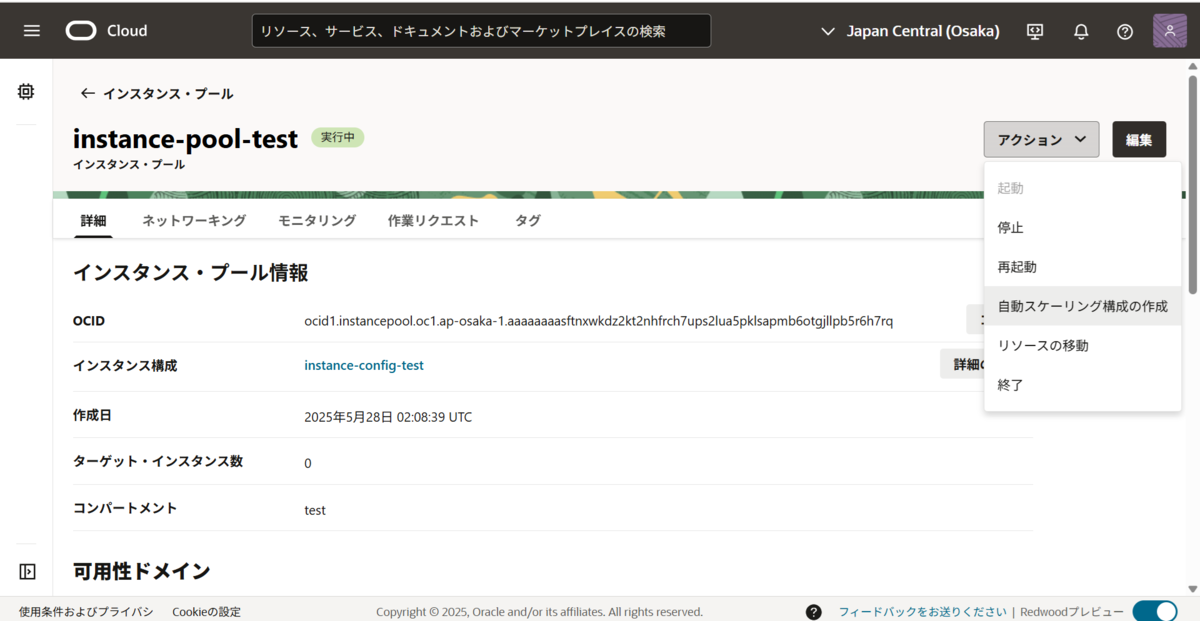Screen dimensions: 1200x621
Task: Click the Redwoodプレビュー label text
Action: [1072, 612]
